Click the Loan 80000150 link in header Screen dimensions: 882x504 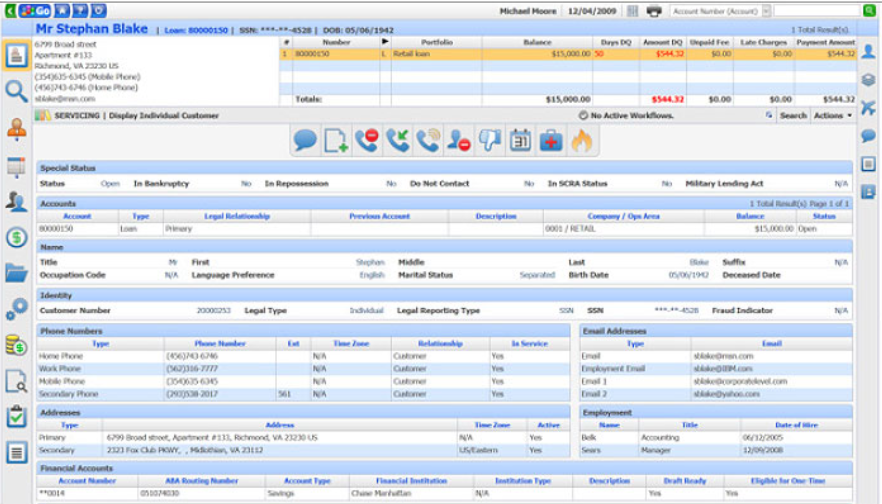196,30
